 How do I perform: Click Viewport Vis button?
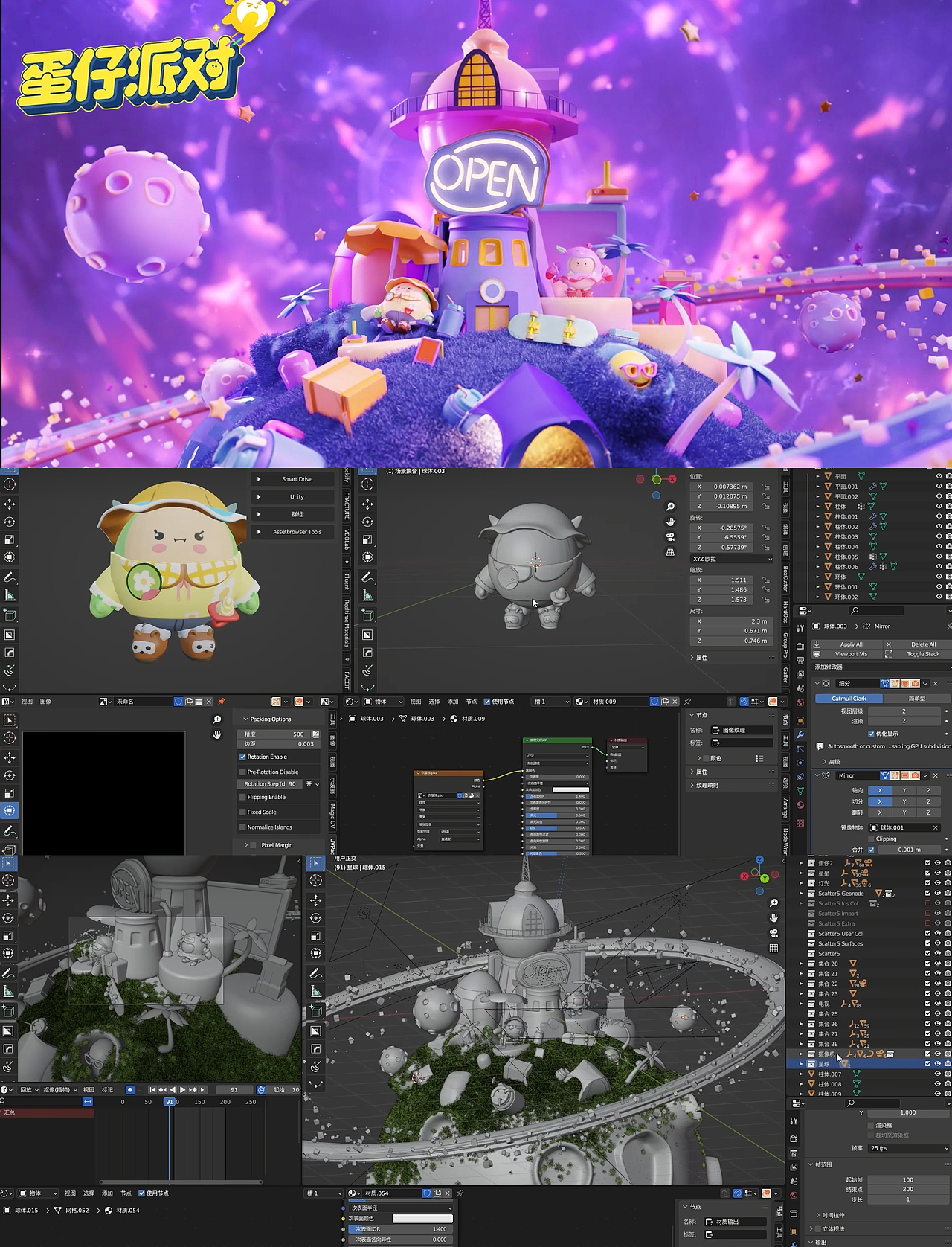(846, 654)
